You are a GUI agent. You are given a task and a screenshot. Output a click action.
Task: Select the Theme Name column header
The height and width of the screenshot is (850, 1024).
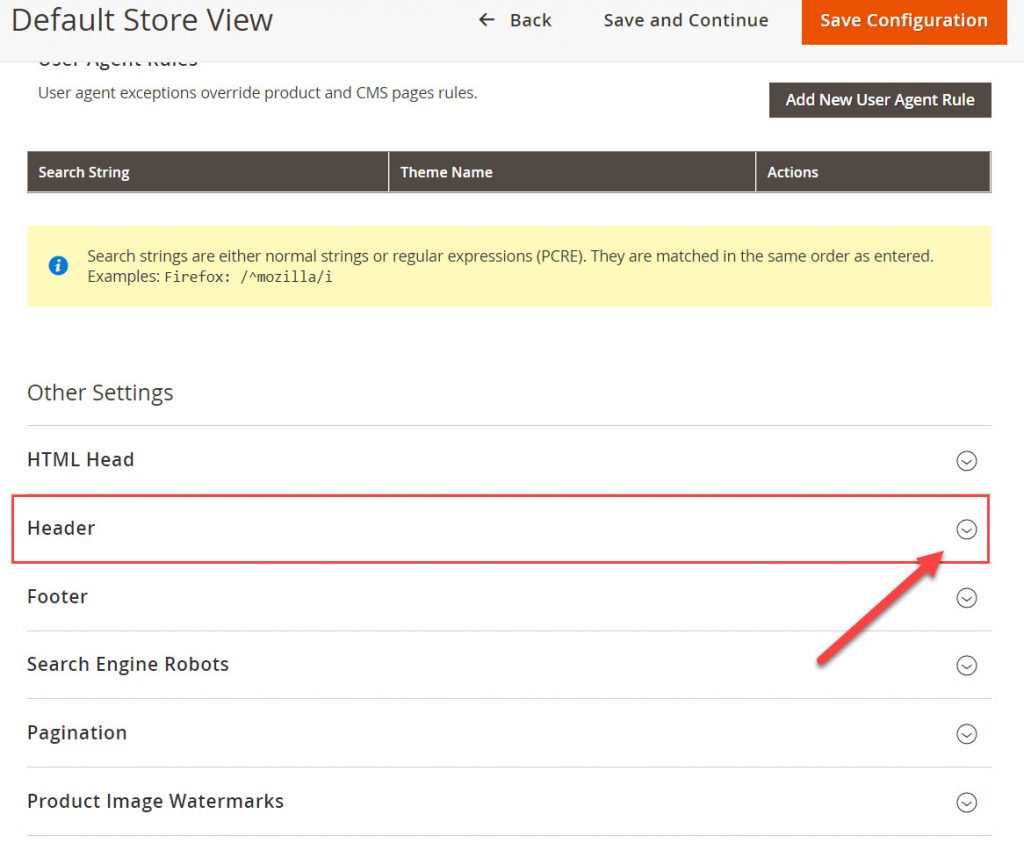[446, 171]
